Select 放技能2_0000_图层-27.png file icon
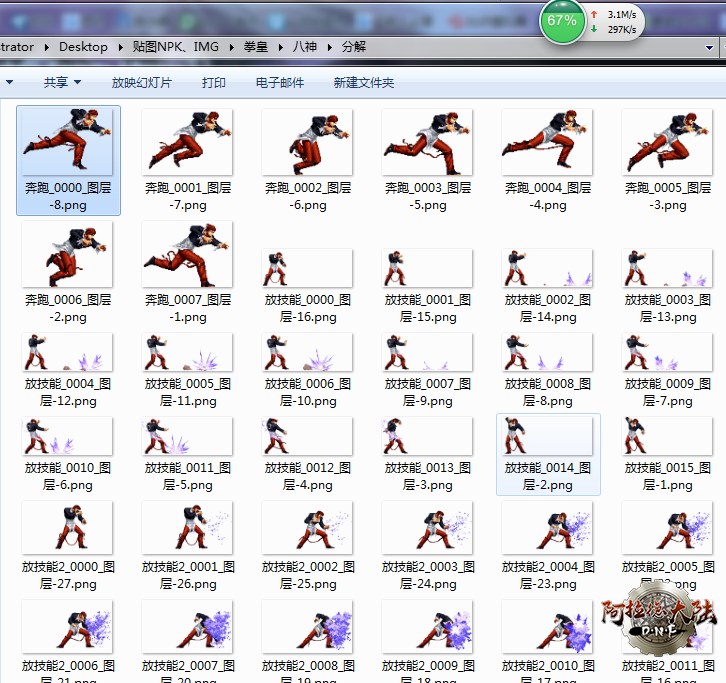 (68, 528)
